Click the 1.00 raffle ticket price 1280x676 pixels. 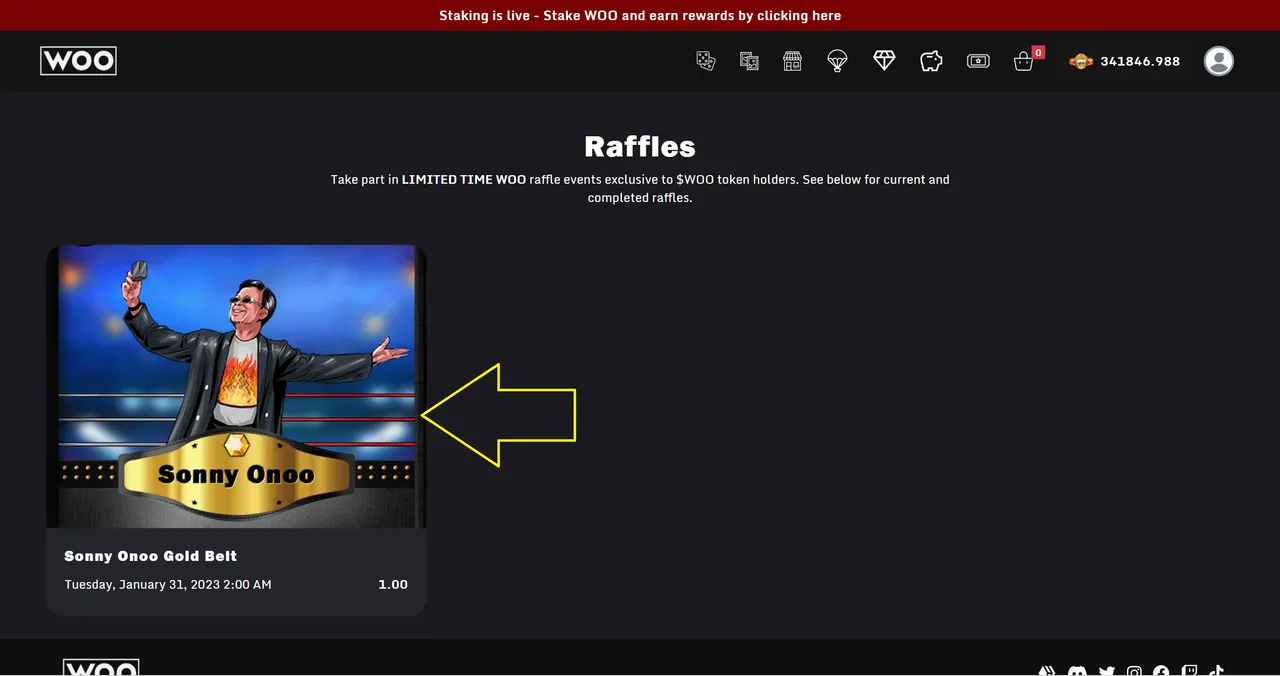393,584
